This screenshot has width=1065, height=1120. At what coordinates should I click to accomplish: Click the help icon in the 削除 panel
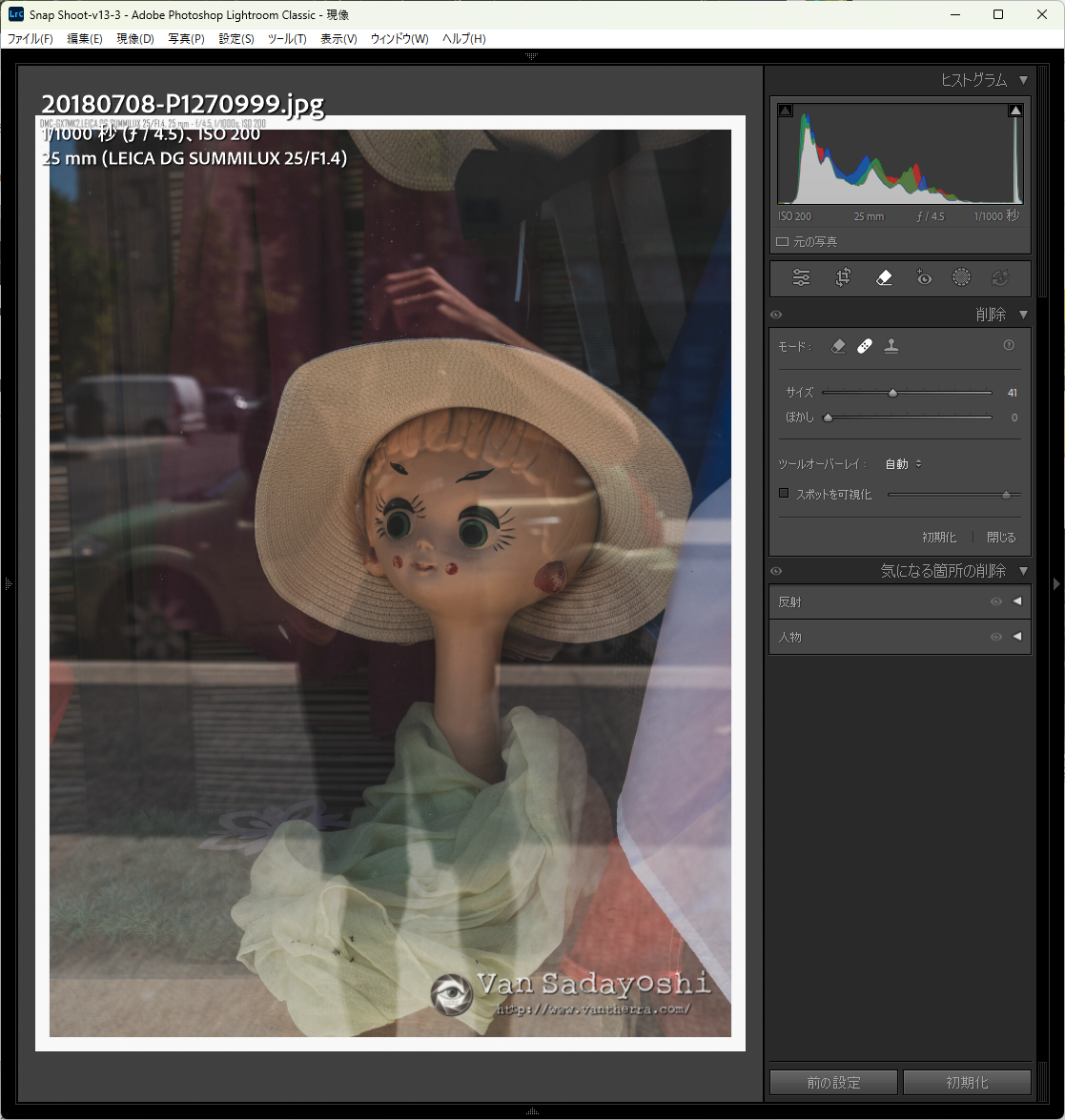[x=1009, y=346]
